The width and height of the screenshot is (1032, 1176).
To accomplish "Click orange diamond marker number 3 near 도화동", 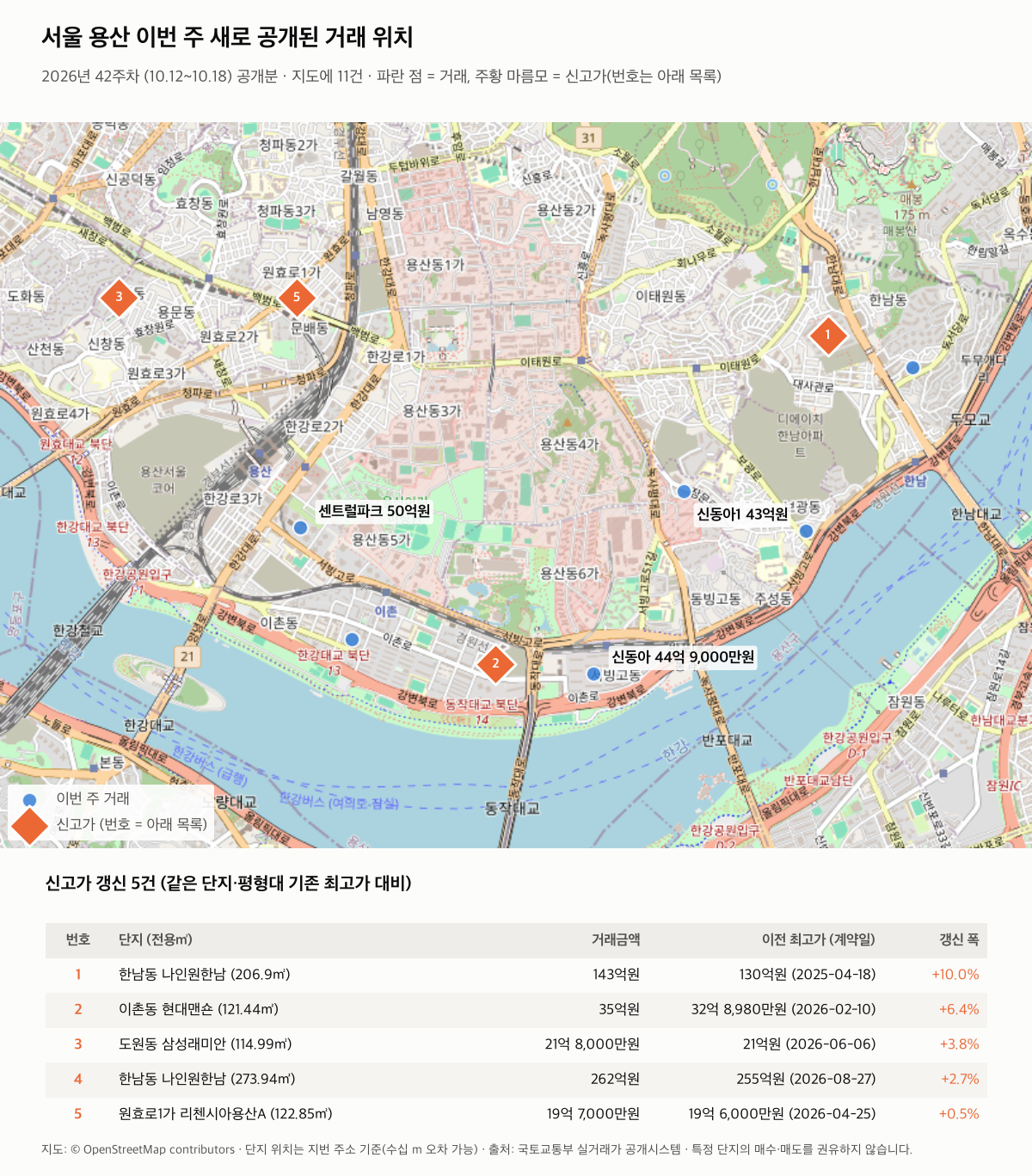I will (119, 297).
